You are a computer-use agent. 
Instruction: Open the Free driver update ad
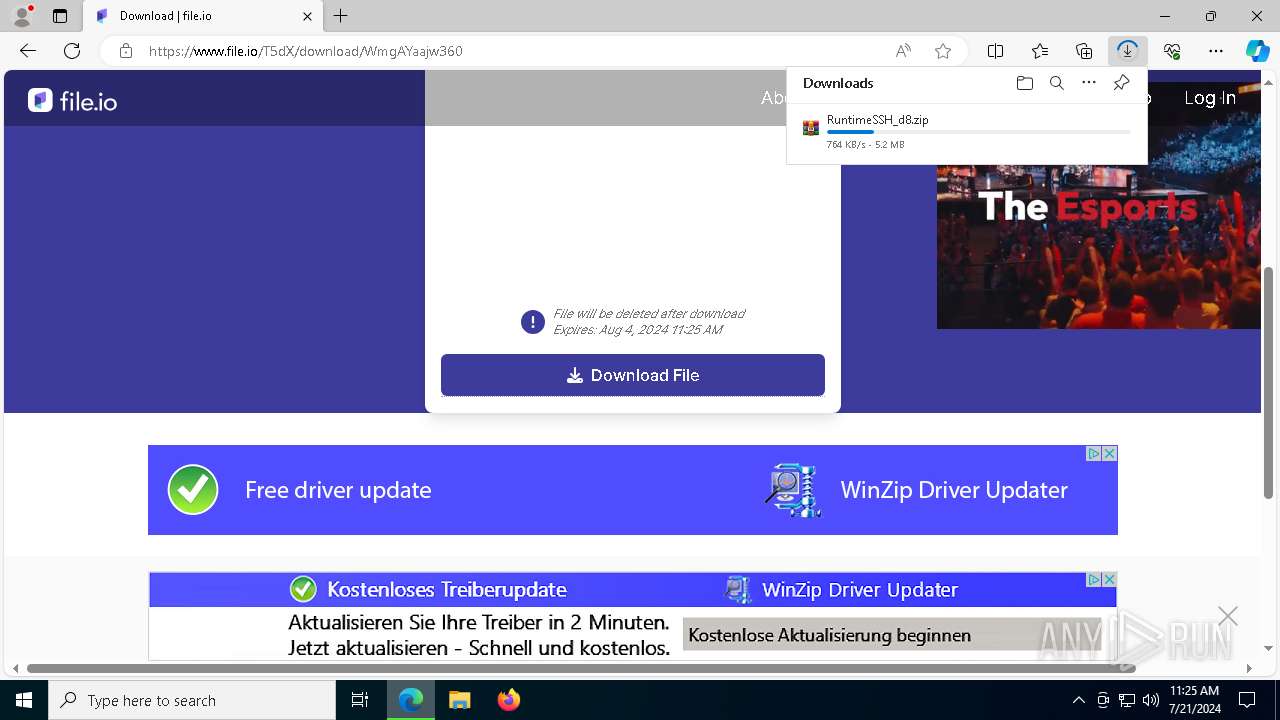pyautogui.click(x=338, y=490)
